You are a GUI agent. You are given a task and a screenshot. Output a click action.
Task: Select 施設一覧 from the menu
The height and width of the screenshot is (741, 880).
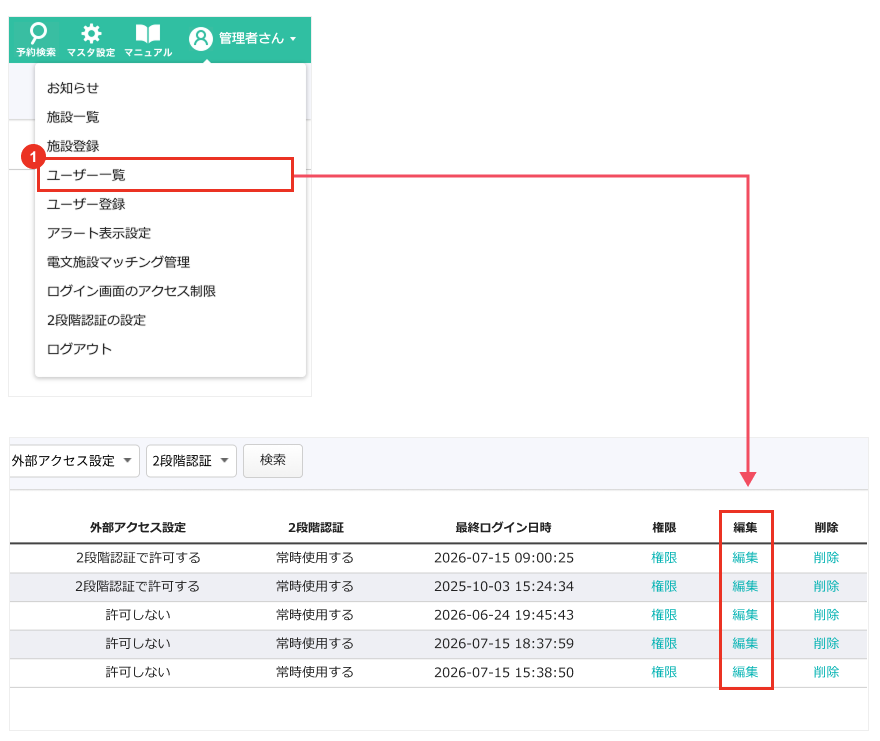coord(73,117)
